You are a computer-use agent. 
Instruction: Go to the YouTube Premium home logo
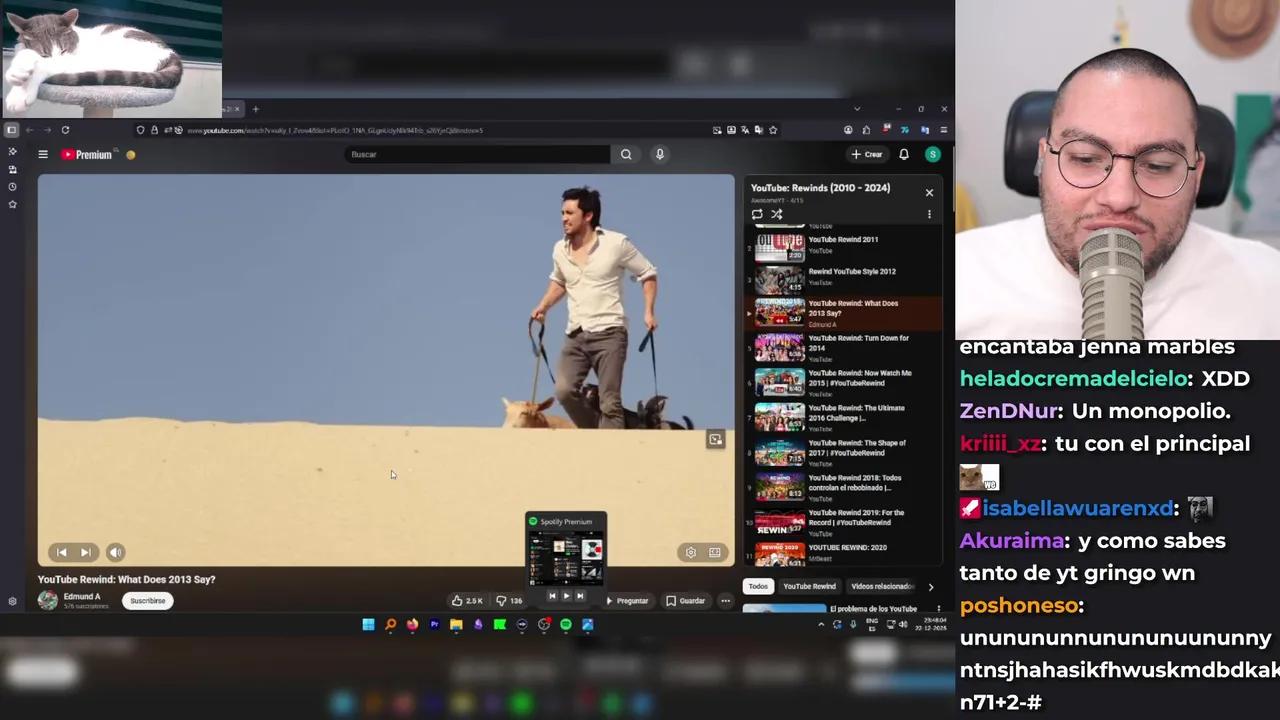87,154
